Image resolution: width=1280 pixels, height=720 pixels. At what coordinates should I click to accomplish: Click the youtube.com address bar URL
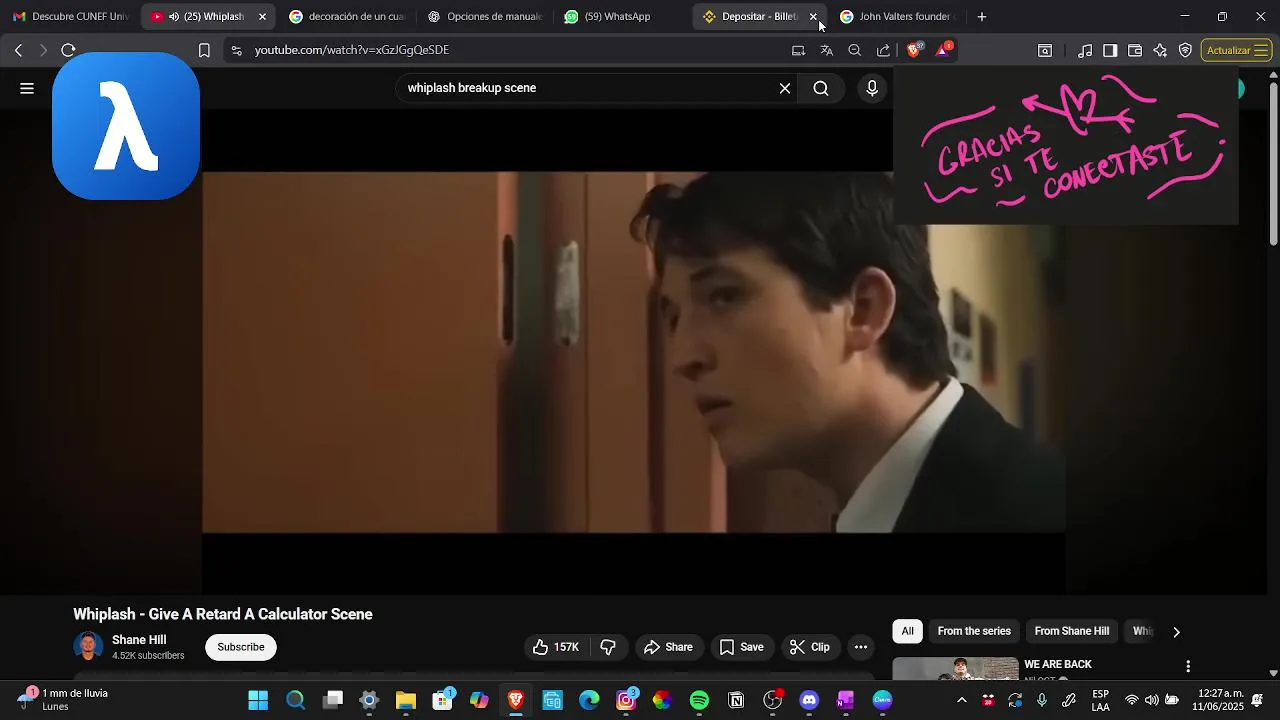point(352,50)
